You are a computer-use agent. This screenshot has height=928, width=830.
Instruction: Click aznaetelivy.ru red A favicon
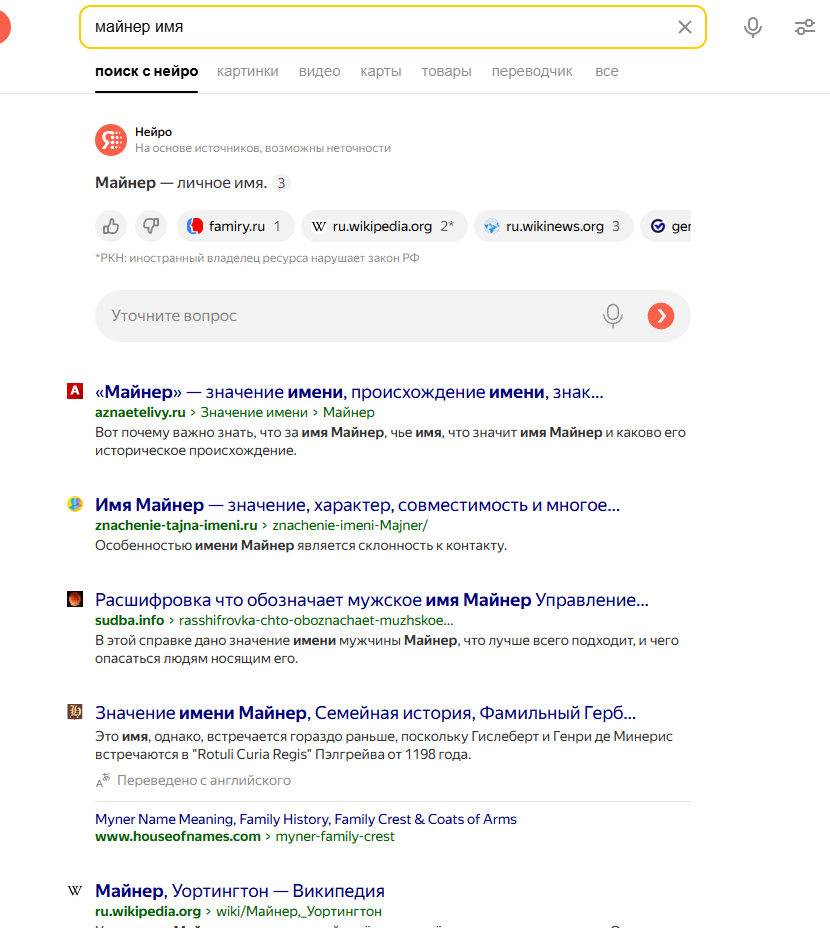pos(75,391)
